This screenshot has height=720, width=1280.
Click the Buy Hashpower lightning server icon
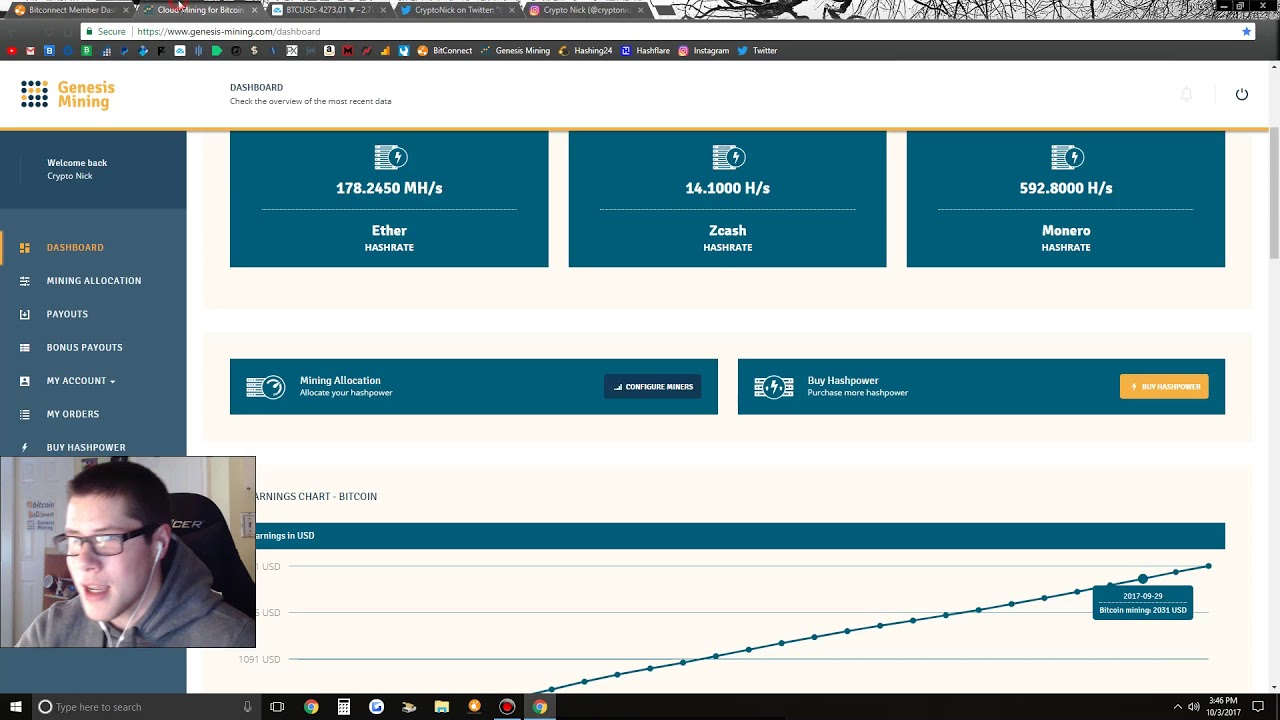coord(773,386)
